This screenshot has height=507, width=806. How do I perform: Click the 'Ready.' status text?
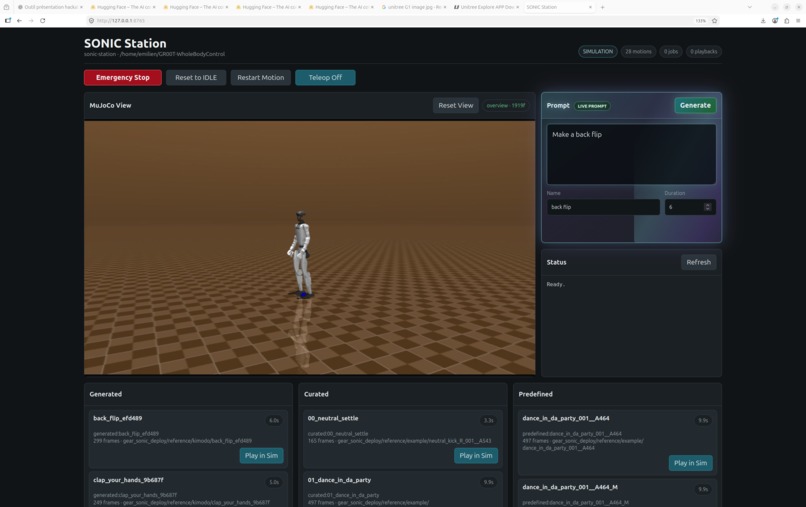[x=555, y=284]
